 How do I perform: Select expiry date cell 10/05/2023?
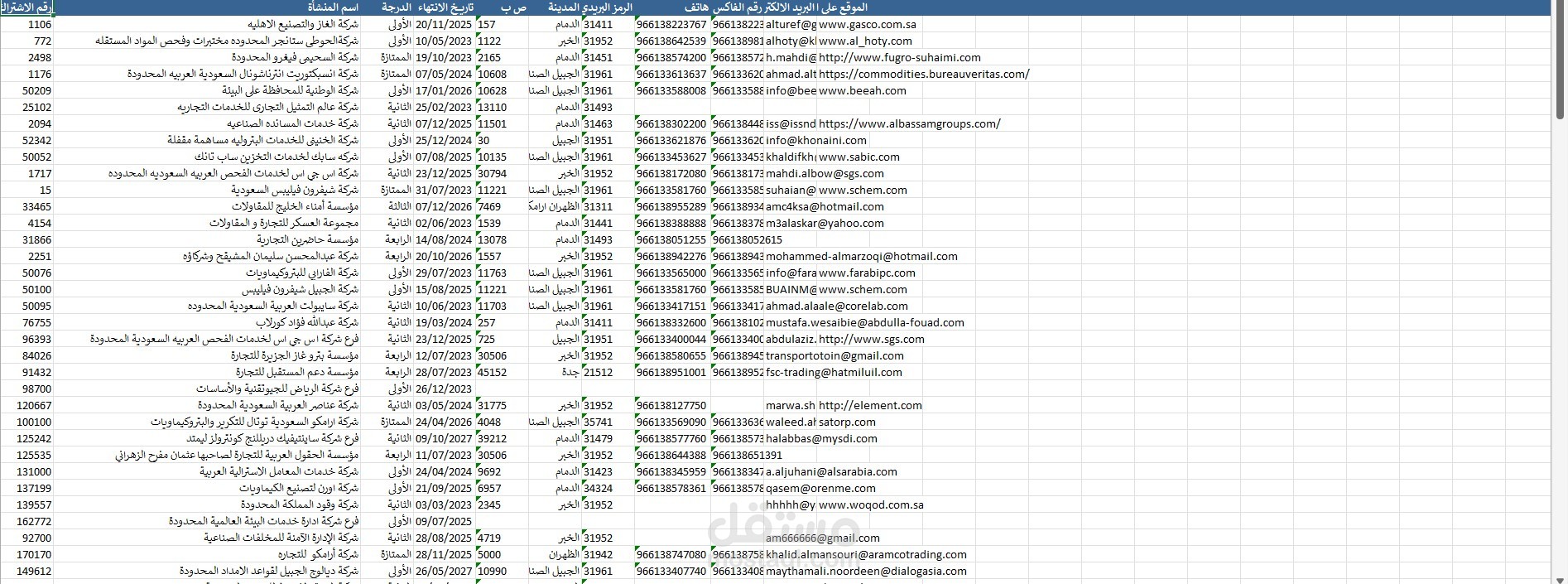pos(445,41)
